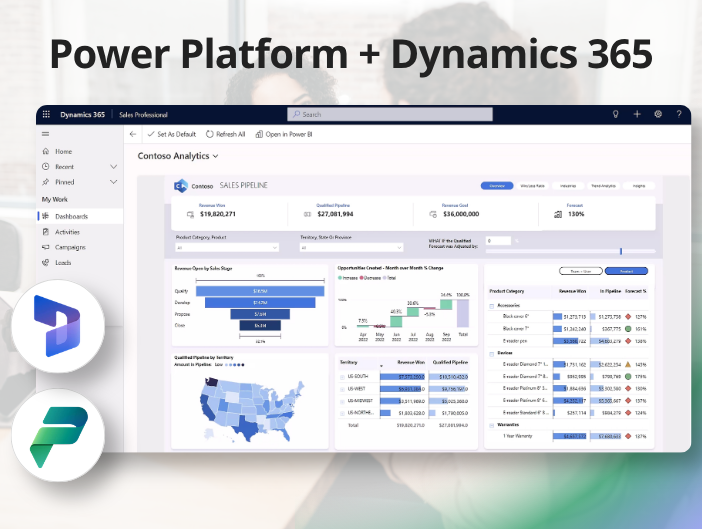Open Campaigns in sidebar
This screenshot has width=702, height=529.
(81, 247)
